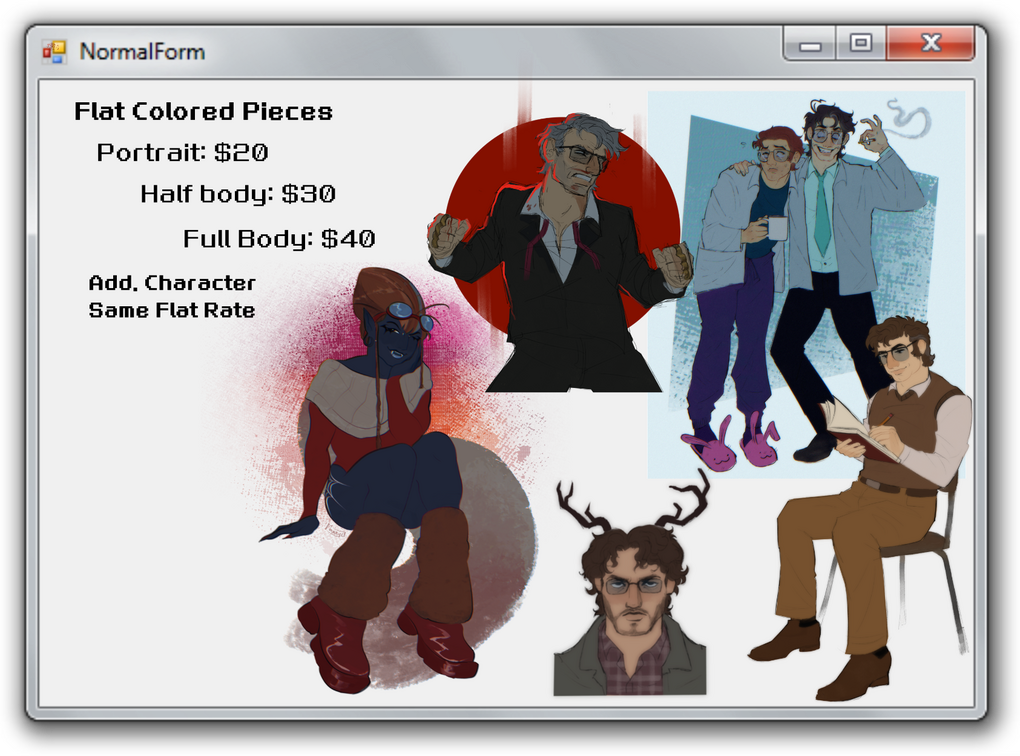Viewport: 1020px width, 756px height.
Task: Select the Flat Colored Pieces heading
Action: click(x=203, y=111)
